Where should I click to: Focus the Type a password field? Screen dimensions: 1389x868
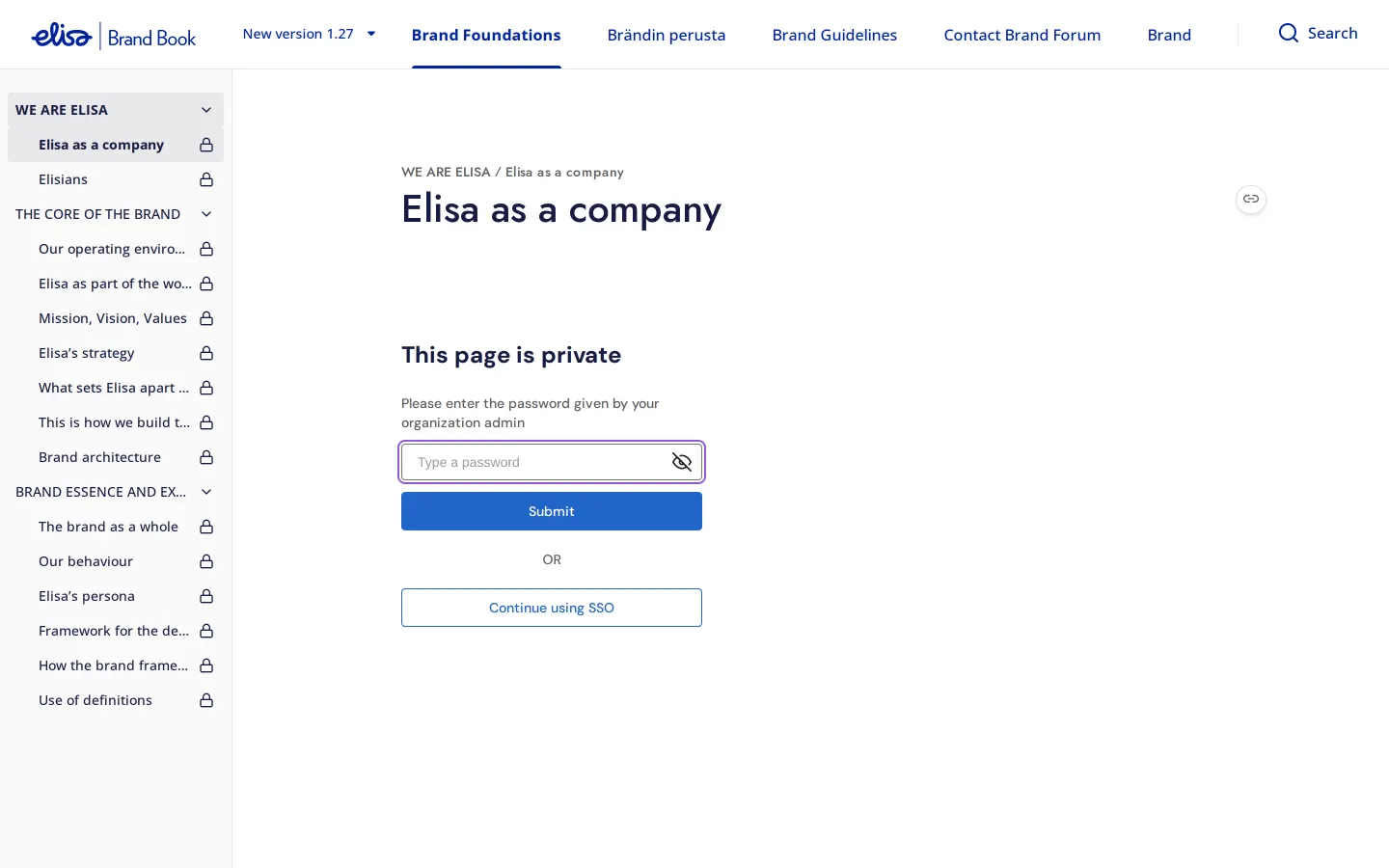pos(535,462)
